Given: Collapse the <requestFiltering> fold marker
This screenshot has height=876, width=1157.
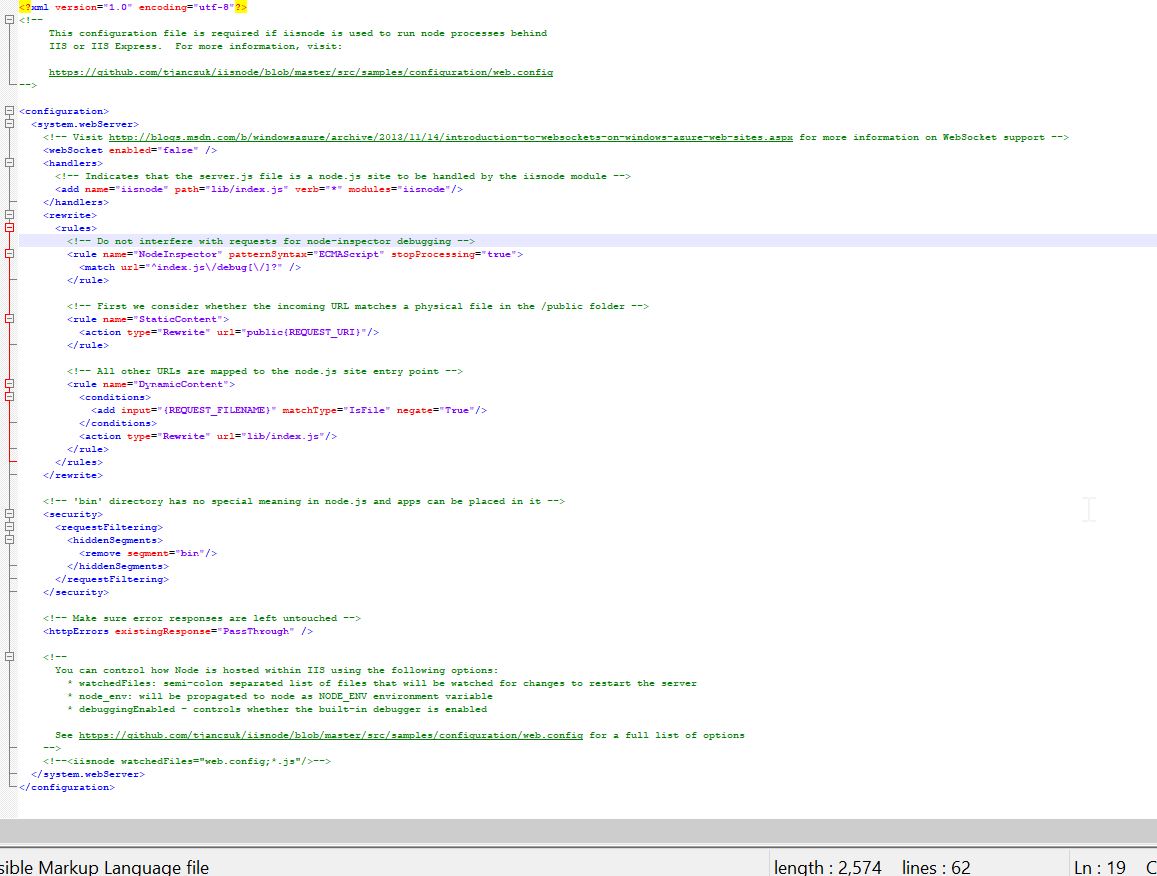Looking at the screenshot, I should pos(10,527).
